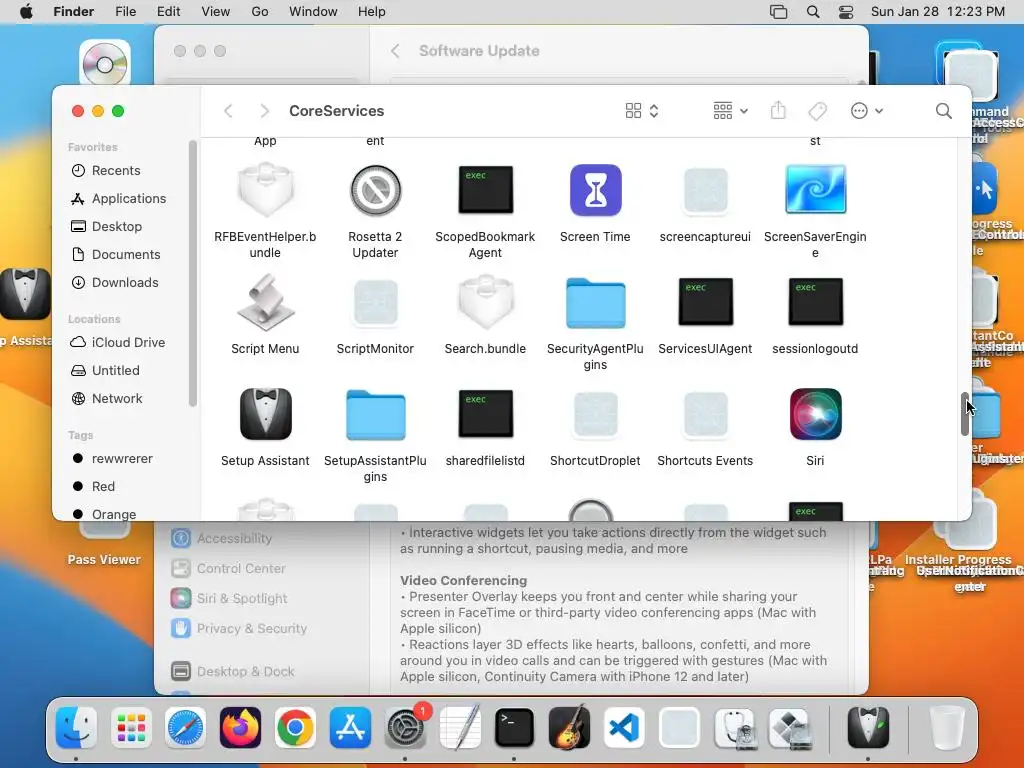Select the ServicesUIAgent exec file
The width and height of the screenshot is (1024, 768).
tap(705, 302)
